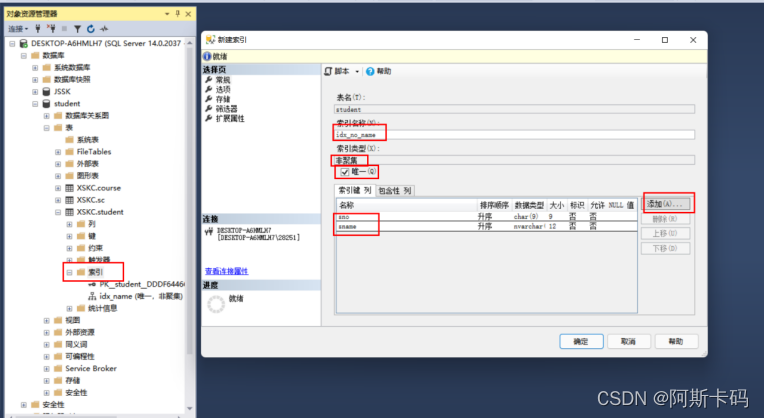Select the 数据库关系图 folder
Screen dimensions: 764x418
pos(87,116)
